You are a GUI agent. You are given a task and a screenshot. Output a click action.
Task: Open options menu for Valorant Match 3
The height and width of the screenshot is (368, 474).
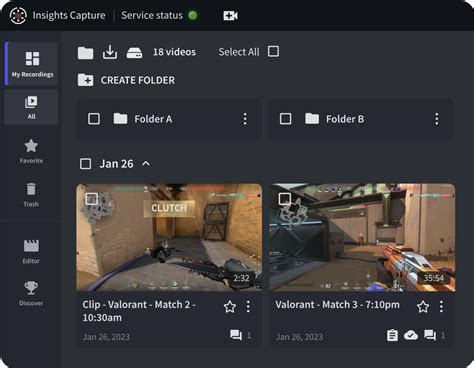coord(441,306)
